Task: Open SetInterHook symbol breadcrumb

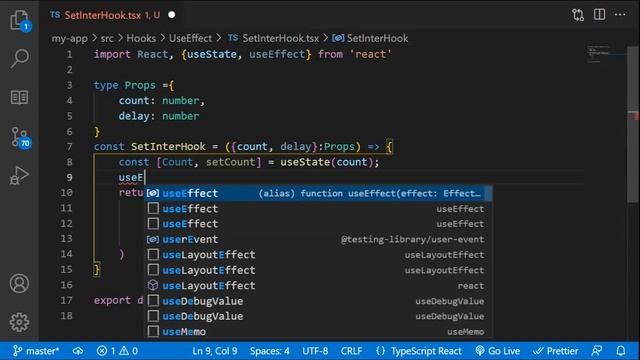Action: [370, 38]
